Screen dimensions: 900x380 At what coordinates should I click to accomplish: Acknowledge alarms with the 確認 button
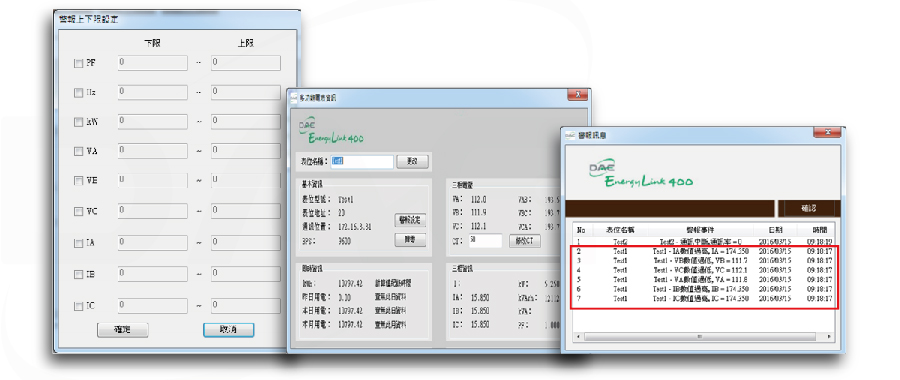808,208
